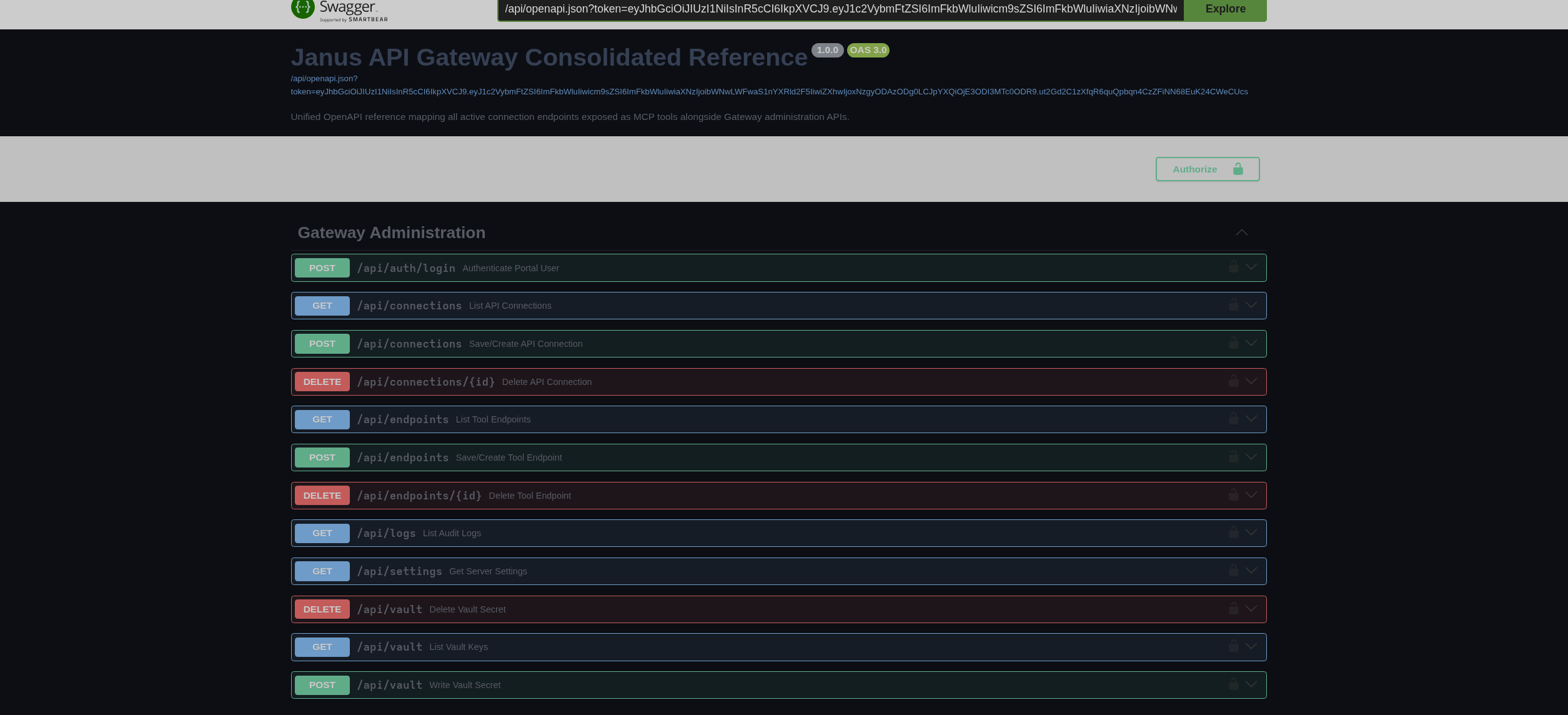The height and width of the screenshot is (715, 1568).
Task: Click lock icon on GET /api/endpoints row
Action: pos(1233,419)
